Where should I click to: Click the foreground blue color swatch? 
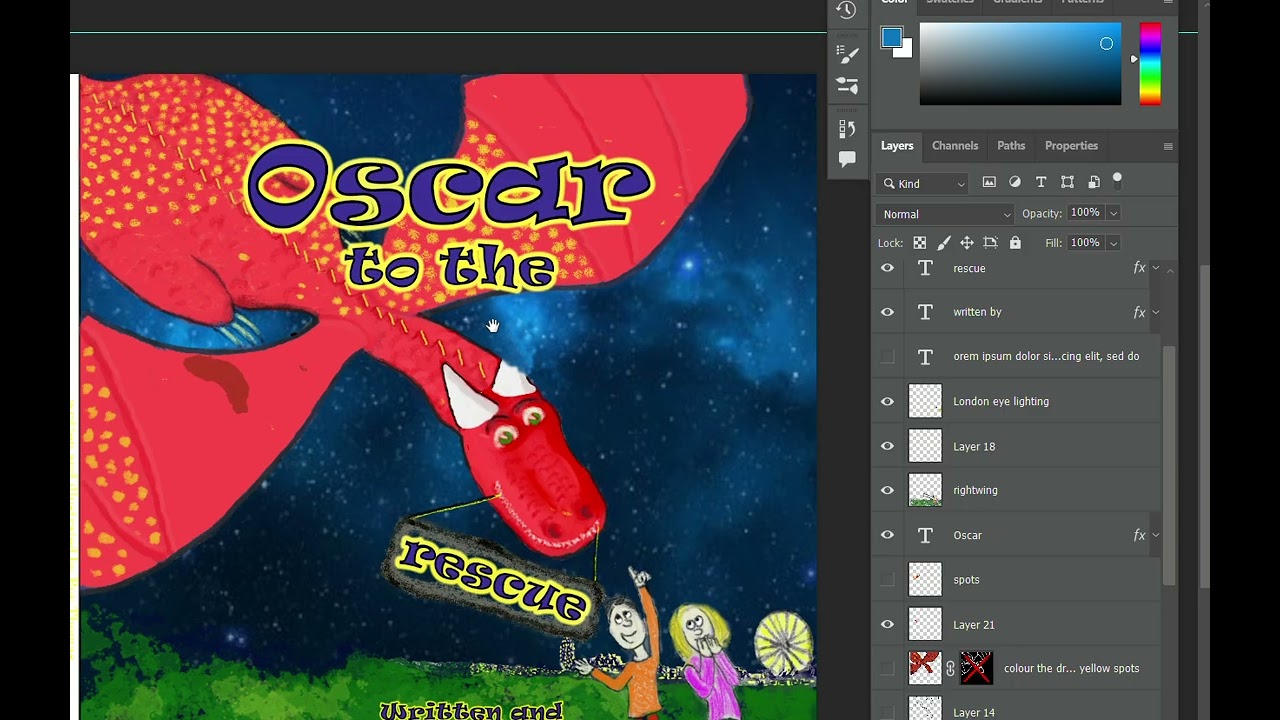point(891,38)
